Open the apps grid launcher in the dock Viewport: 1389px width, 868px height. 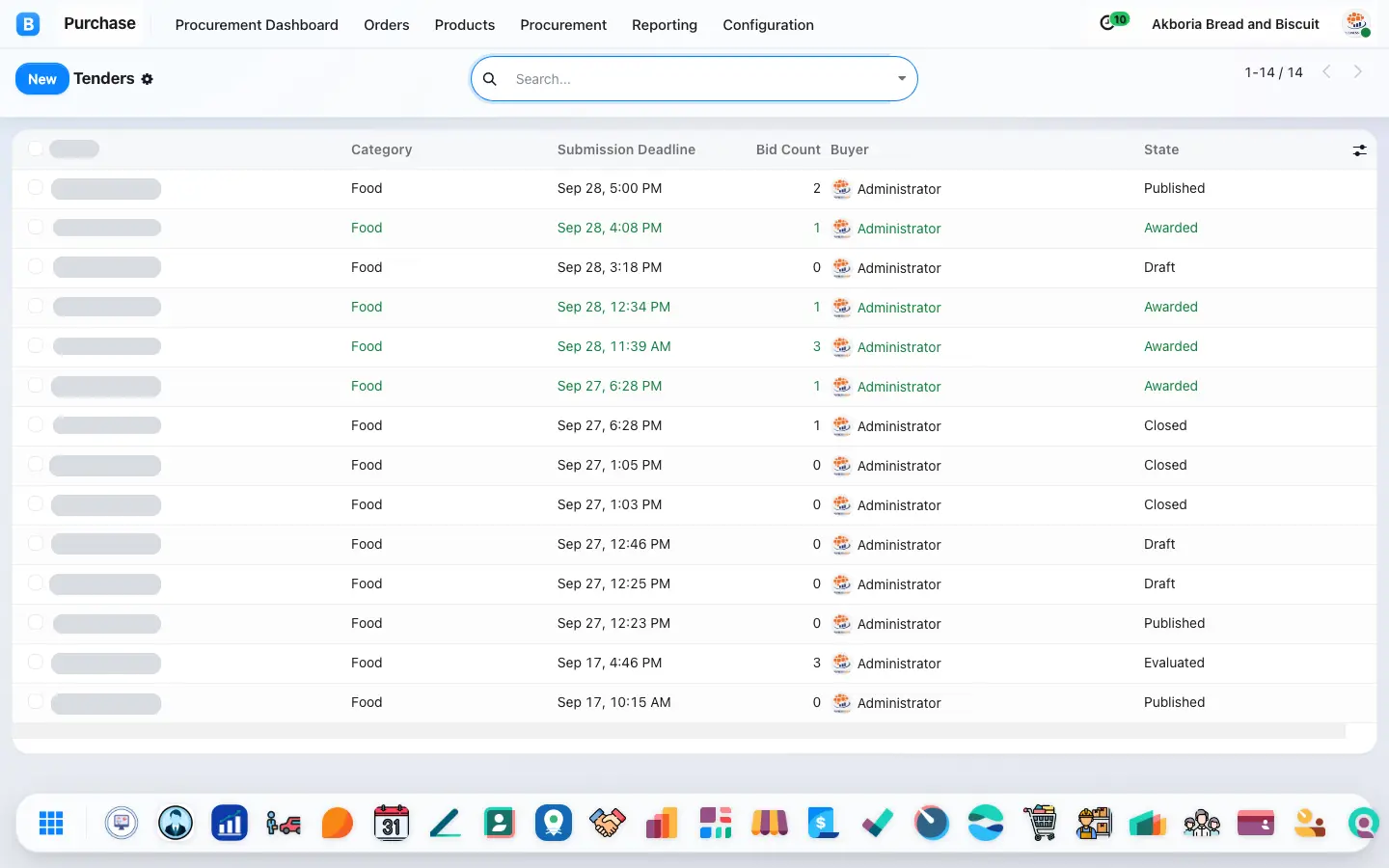(51, 823)
